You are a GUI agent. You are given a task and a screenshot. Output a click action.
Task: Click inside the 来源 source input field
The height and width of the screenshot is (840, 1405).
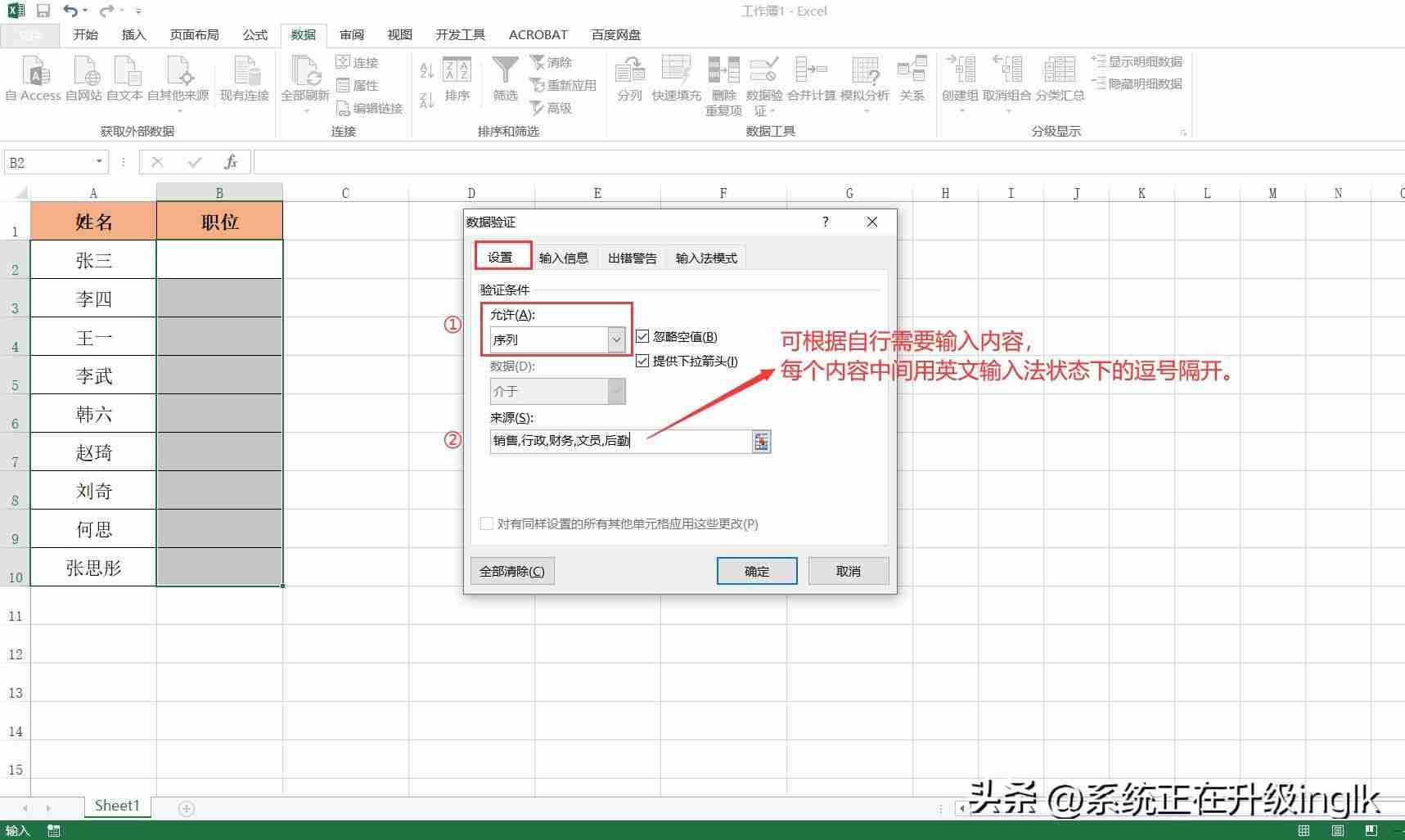pyautogui.click(x=620, y=441)
